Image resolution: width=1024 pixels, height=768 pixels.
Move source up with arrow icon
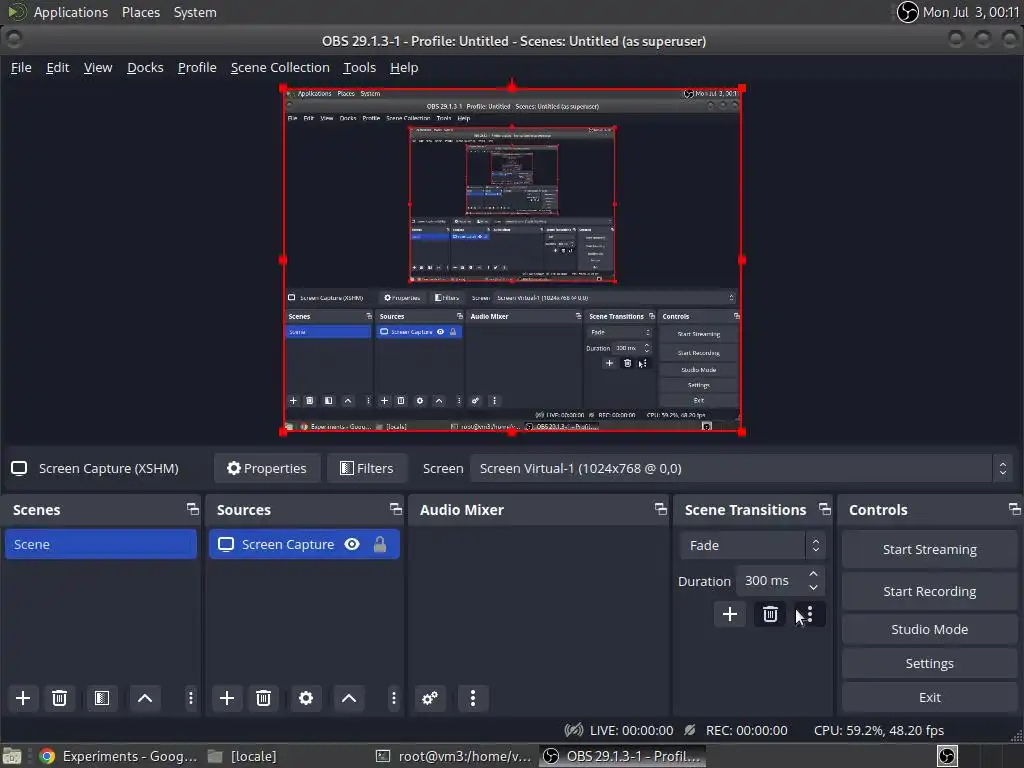point(349,698)
